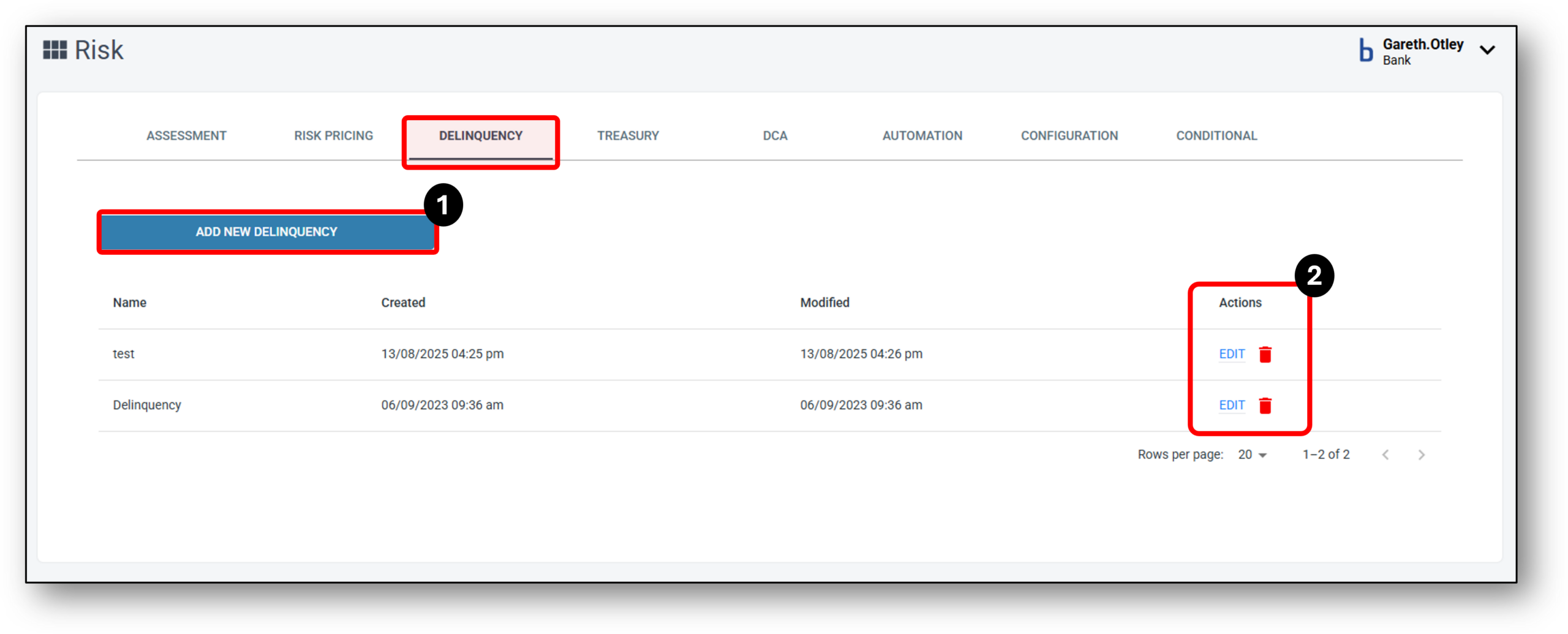Click the Add New Delinquency button
This screenshot has height=634, width=1568.
[266, 232]
